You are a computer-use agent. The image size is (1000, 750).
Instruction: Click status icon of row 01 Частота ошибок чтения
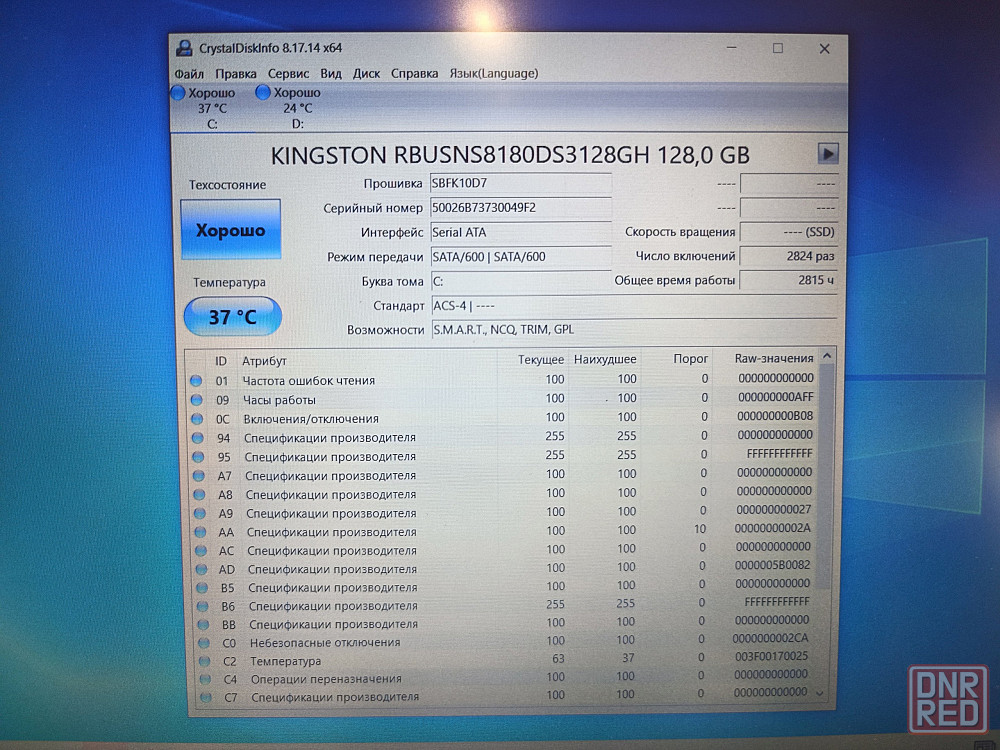click(196, 381)
